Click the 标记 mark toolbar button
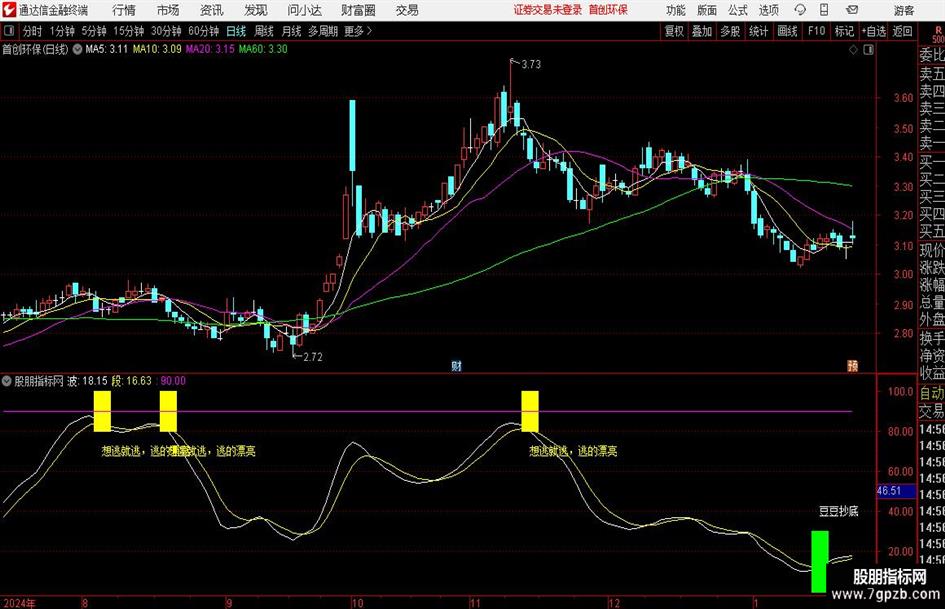945x609 pixels. click(844, 31)
